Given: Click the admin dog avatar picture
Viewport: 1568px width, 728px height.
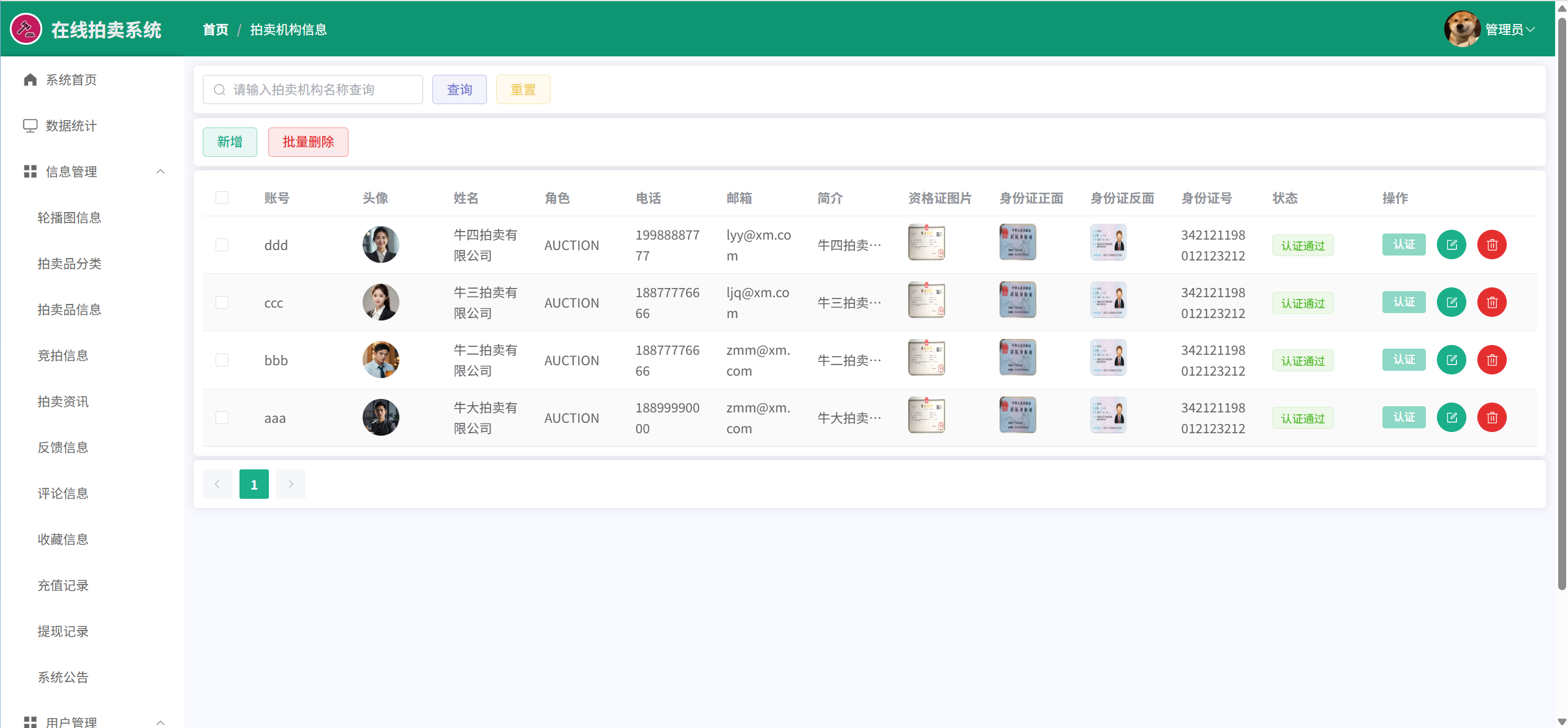Looking at the screenshot, I should [1461, 29].
